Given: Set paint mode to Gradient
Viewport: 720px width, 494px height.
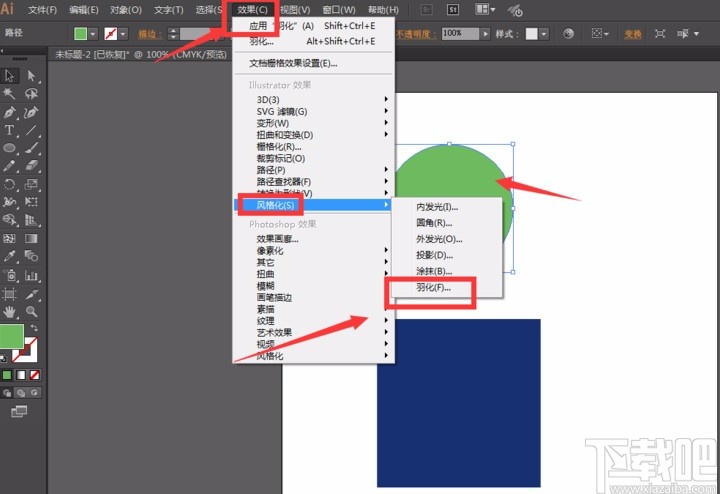Looking at the screenshot, I should pos(21,375).
